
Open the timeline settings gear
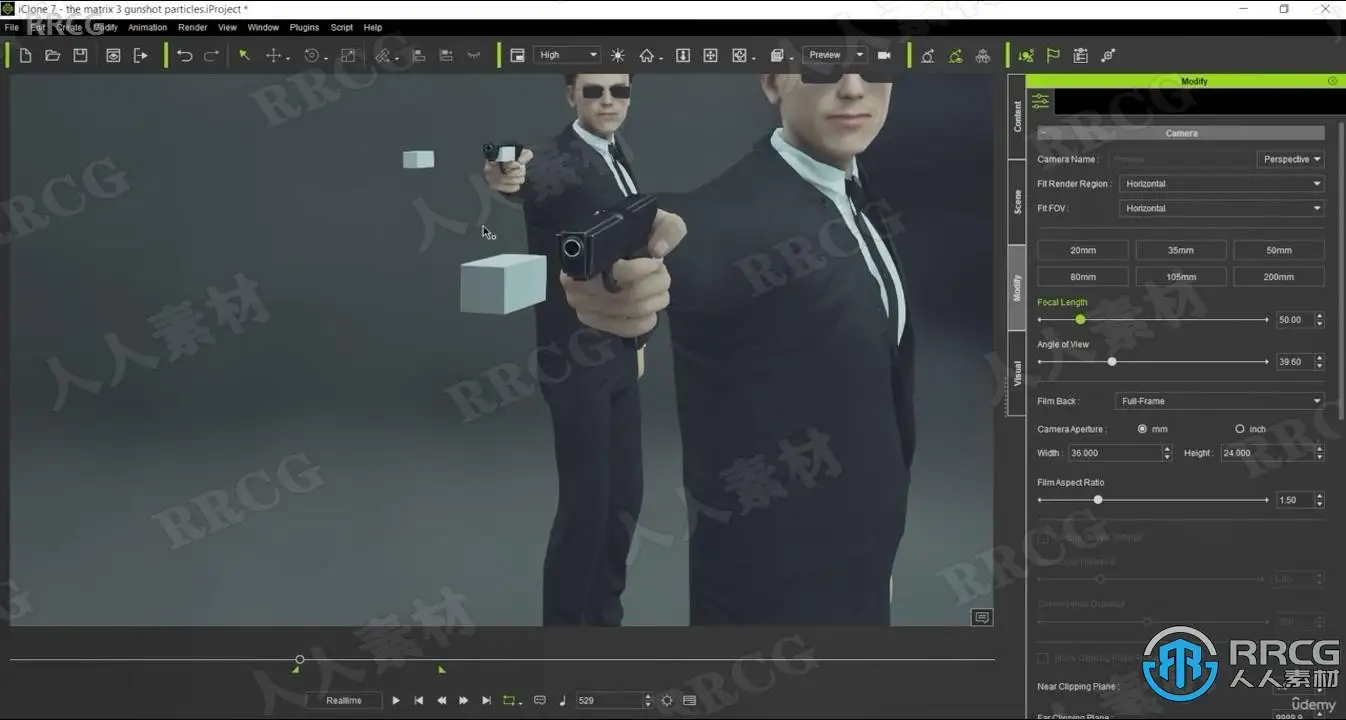[x=667, y=701]
